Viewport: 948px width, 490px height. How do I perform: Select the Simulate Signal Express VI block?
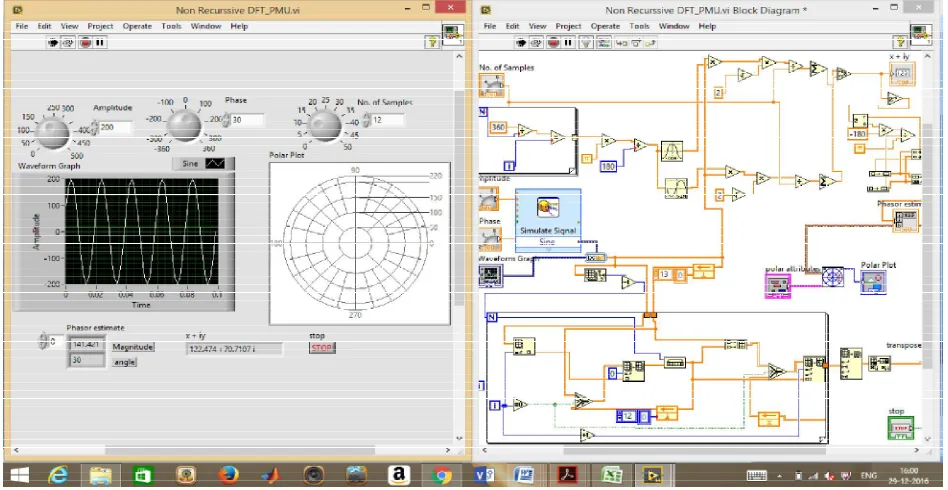pyautogui.click(x=548, y=220)
